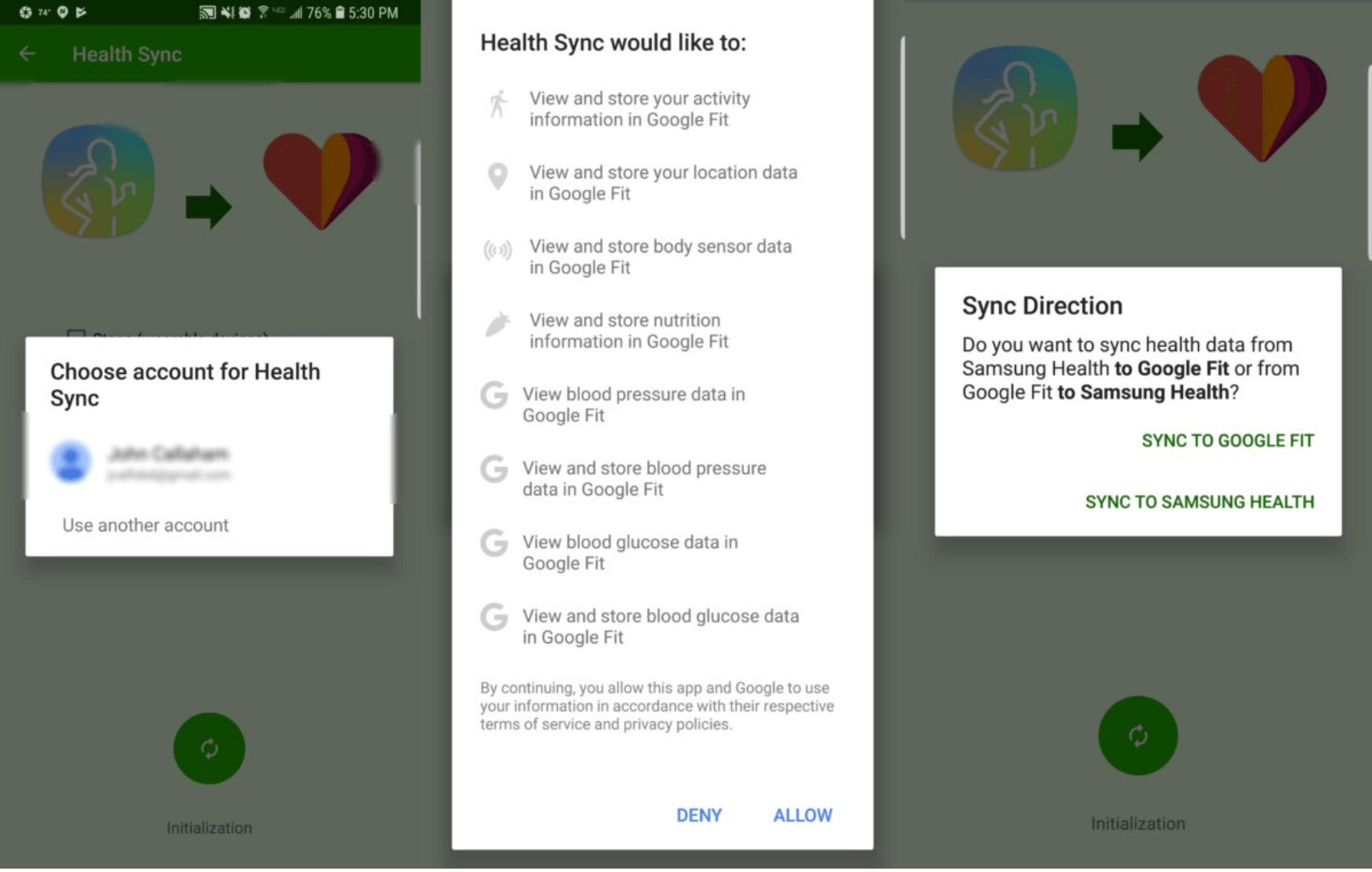
Task: Tap the body sensor permission icon
Action: click(498, 250)
